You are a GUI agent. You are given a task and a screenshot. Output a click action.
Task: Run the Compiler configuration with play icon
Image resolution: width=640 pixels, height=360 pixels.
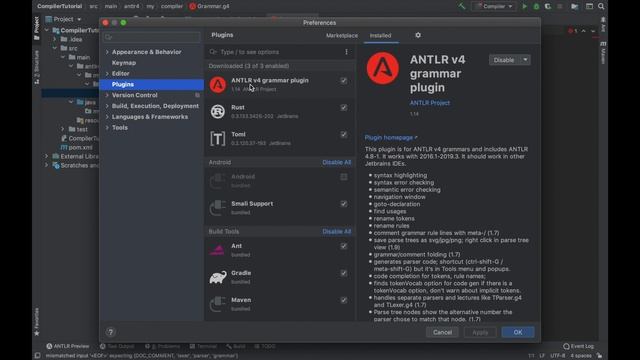(524, 7)
